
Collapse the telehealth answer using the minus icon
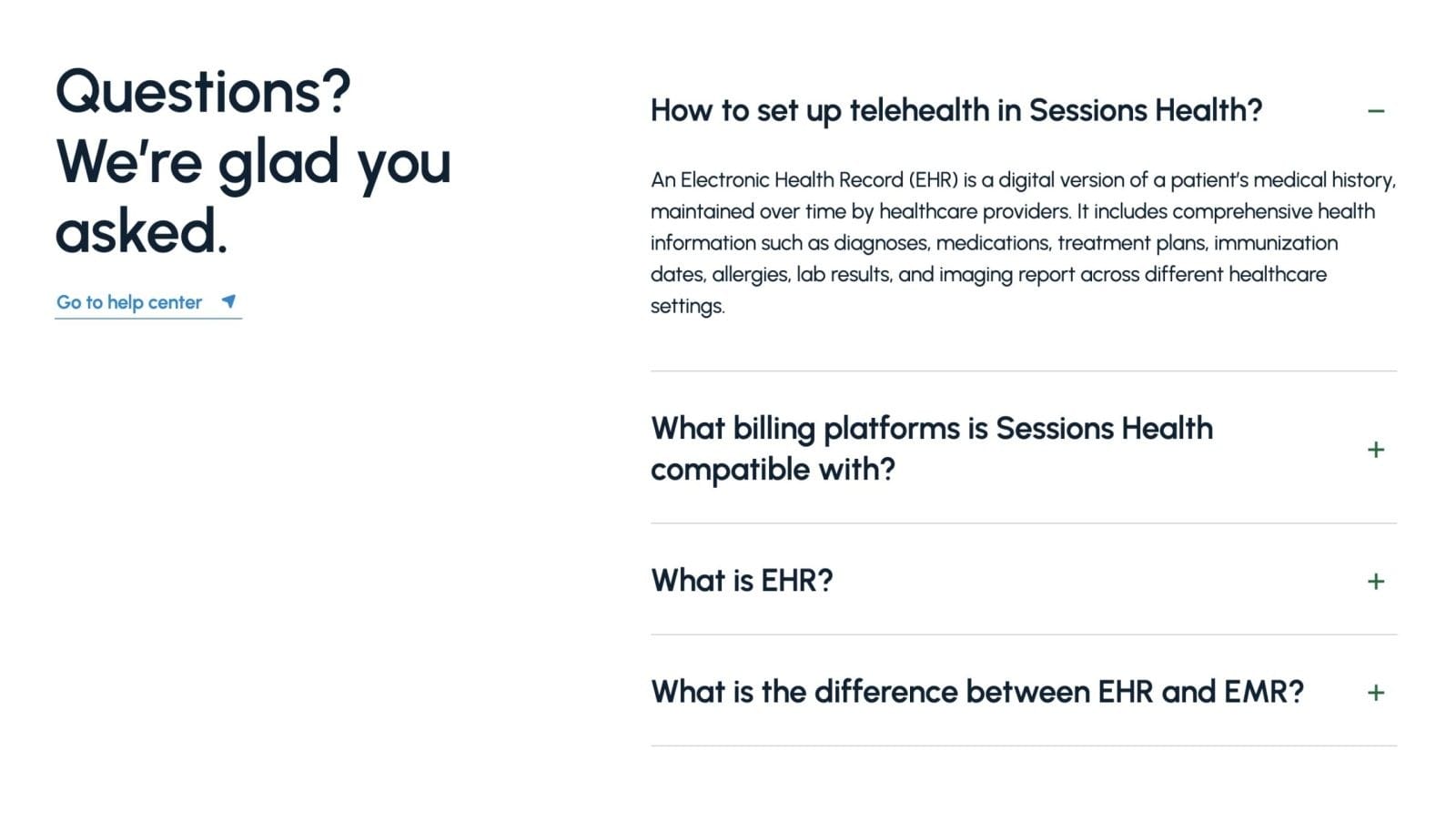coord(1375,111)
